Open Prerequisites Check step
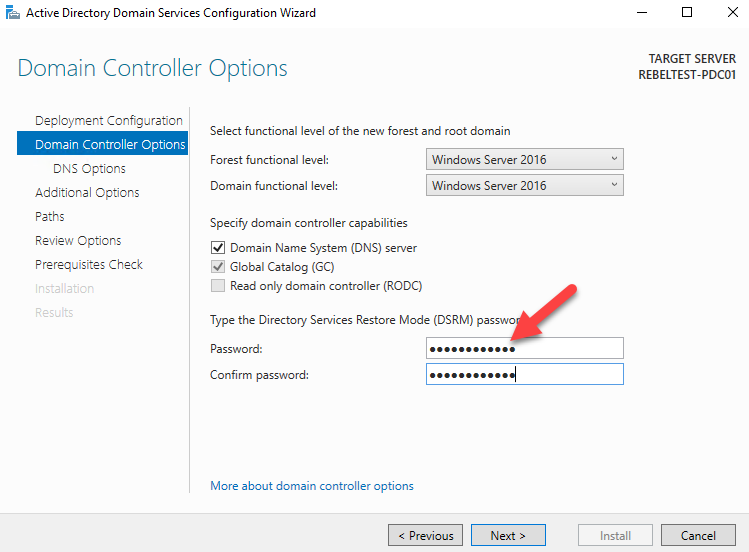Screen dimensions: 749x552 tap(89, 265)
